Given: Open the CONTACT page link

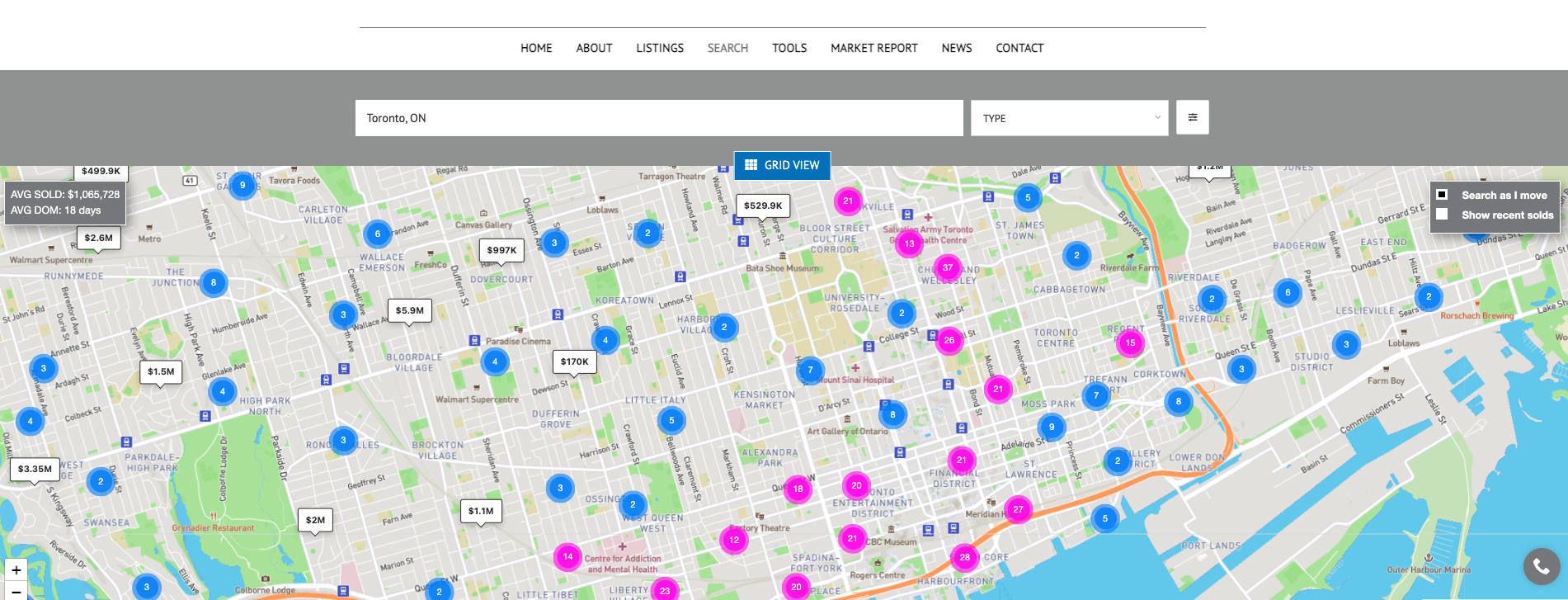Looking at the screenshot, I should [x=1019, y=48].
